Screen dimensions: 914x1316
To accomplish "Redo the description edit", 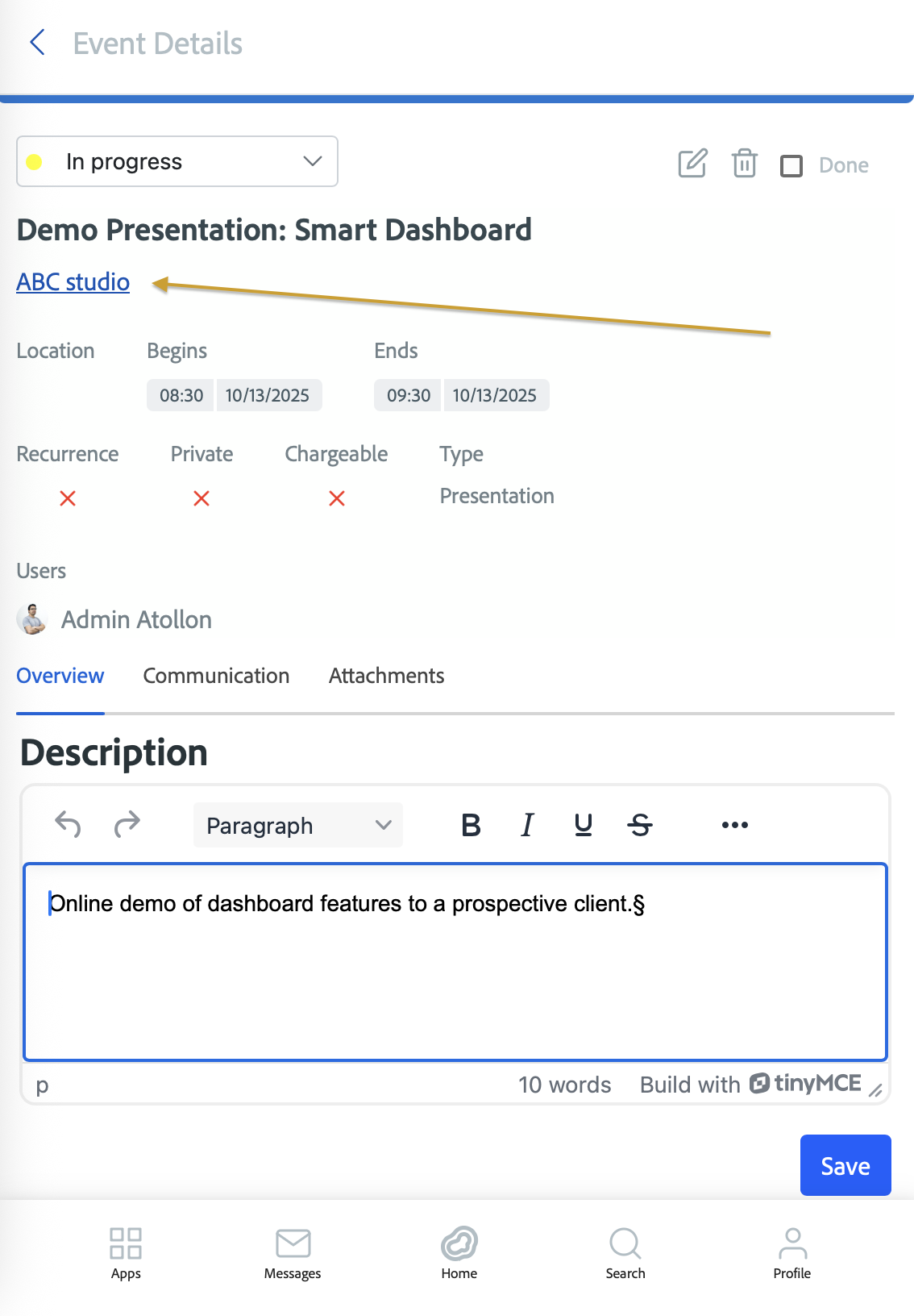I will 127,825.
